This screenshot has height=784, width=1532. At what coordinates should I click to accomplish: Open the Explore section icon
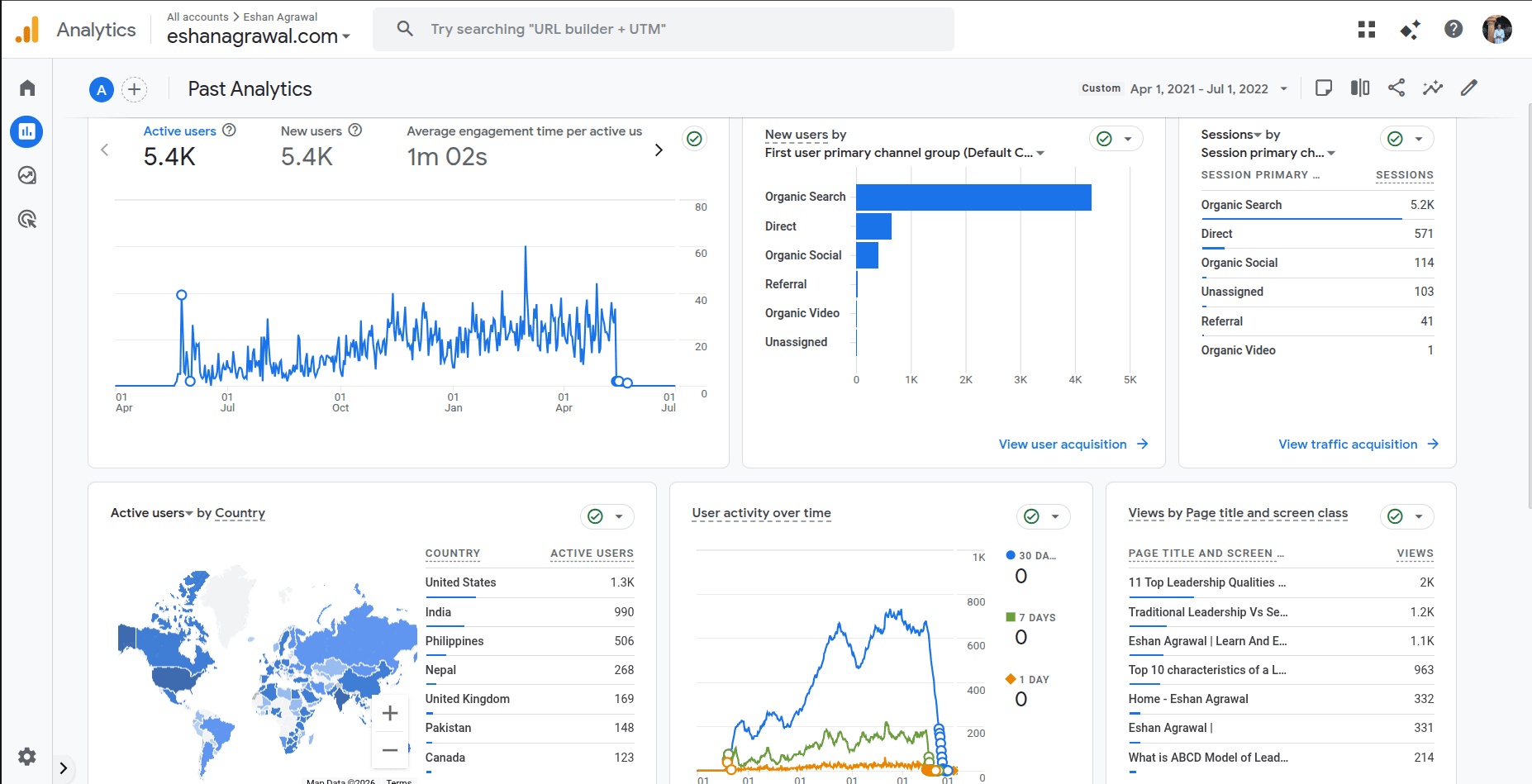[x=27, y=175]
